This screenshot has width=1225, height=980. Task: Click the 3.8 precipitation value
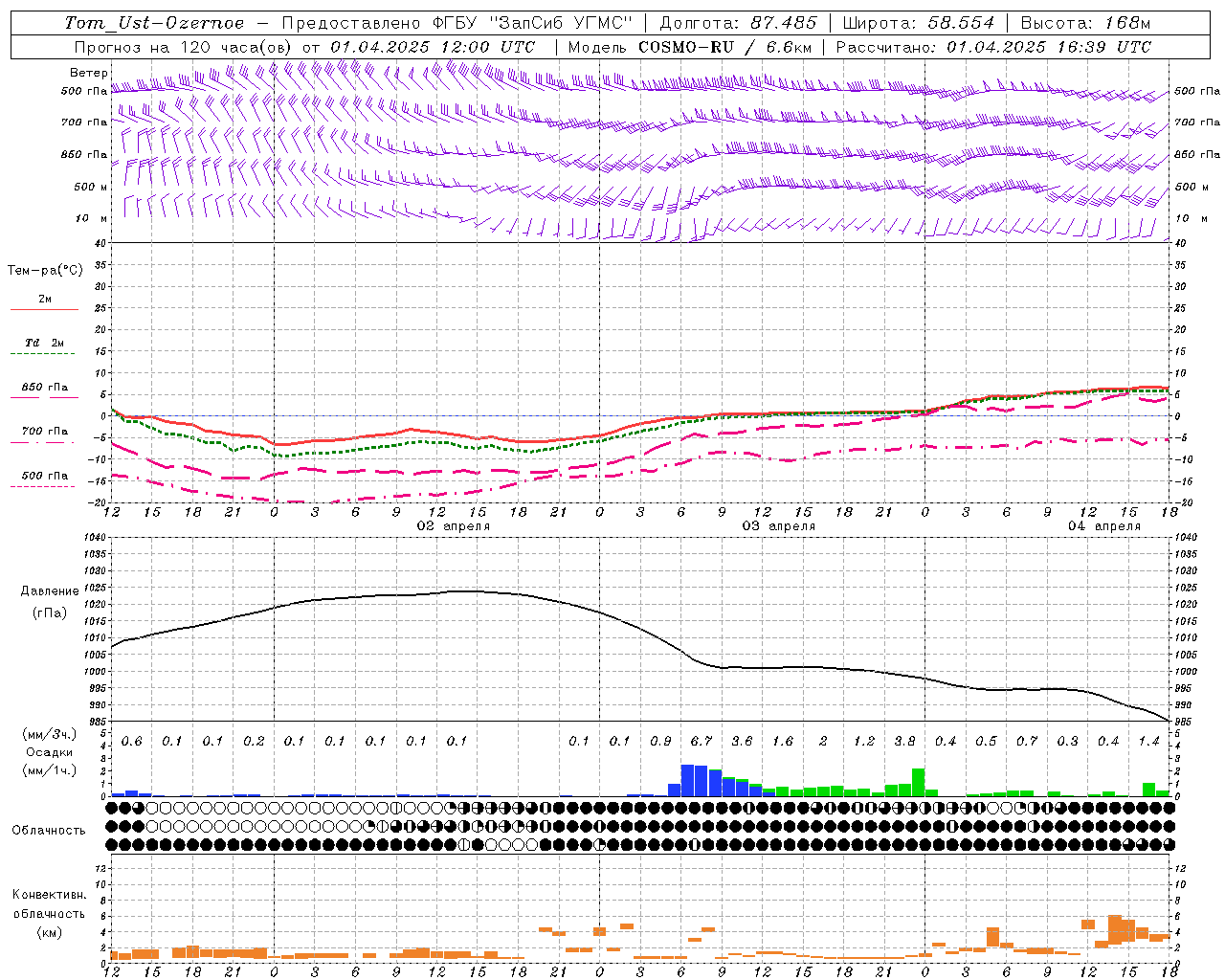904,742
